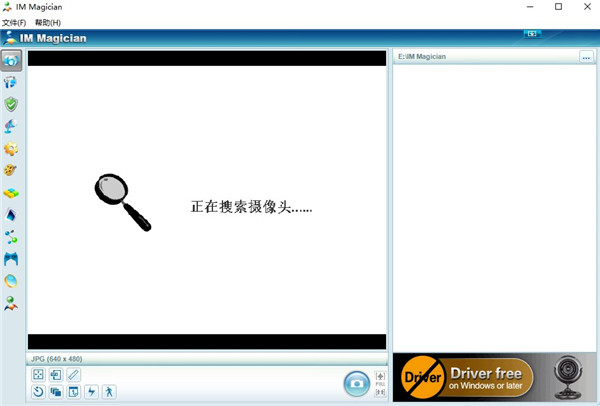Open the 帮助(H) menu
600x406 pixels.
tap(47, 22)
